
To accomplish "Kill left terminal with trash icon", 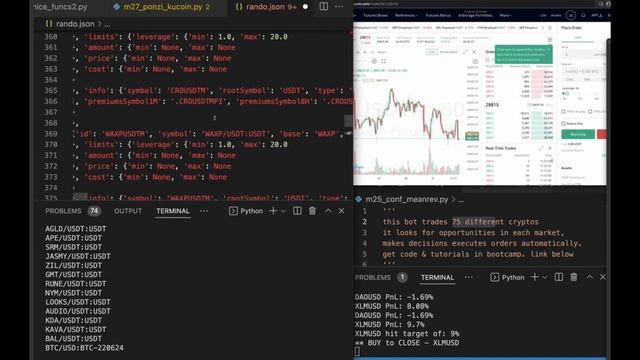I will 312,211.
